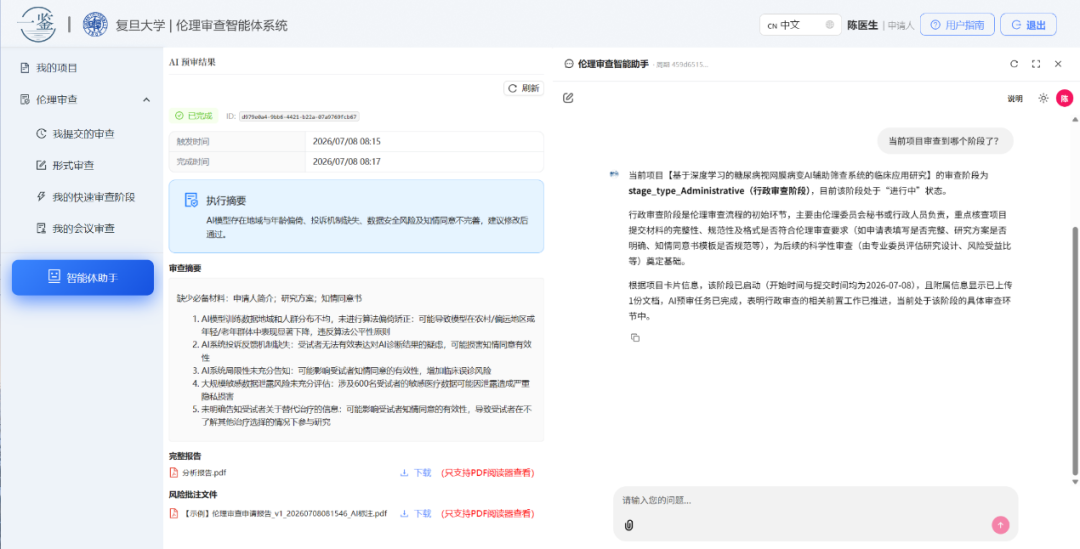Screen dimensions: 1080x549
Task: Click the PDF icon beside 分析报告.pdf
Action: coord(174,473)
